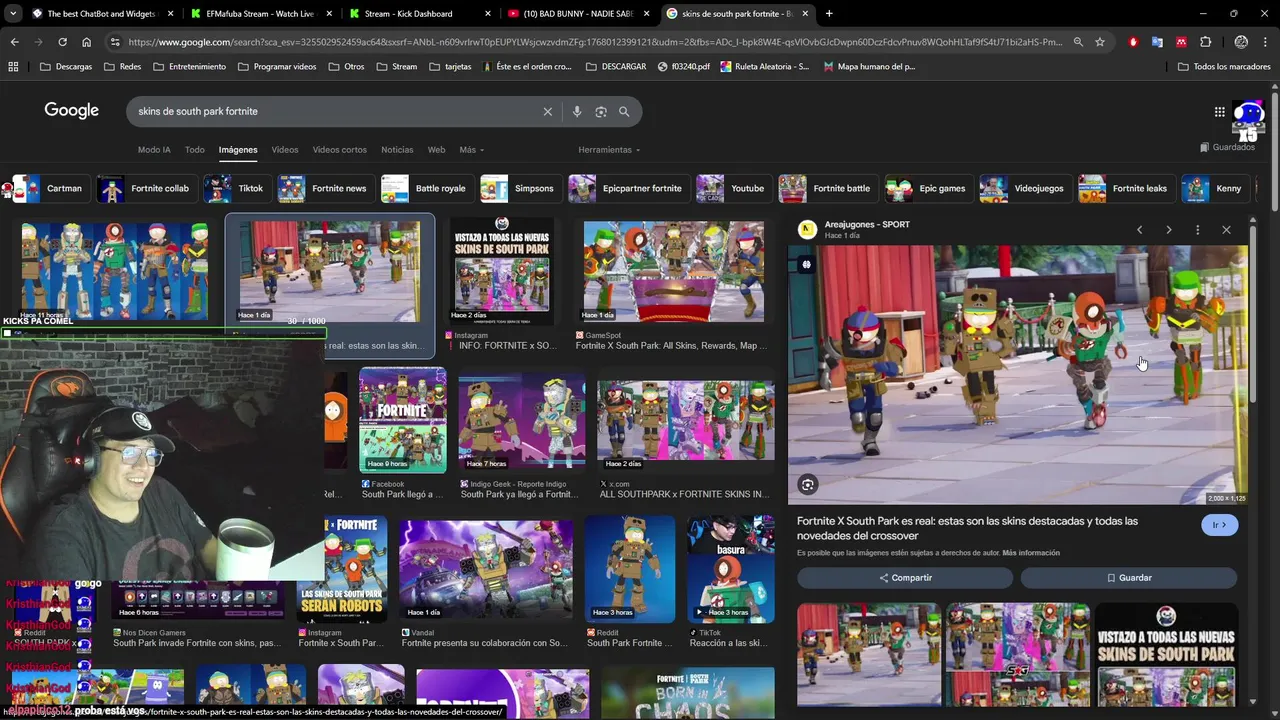Viewport: 1280px width, 720px height.
Task: Run the search with the magnifier icon
Action: click(624, 112)
